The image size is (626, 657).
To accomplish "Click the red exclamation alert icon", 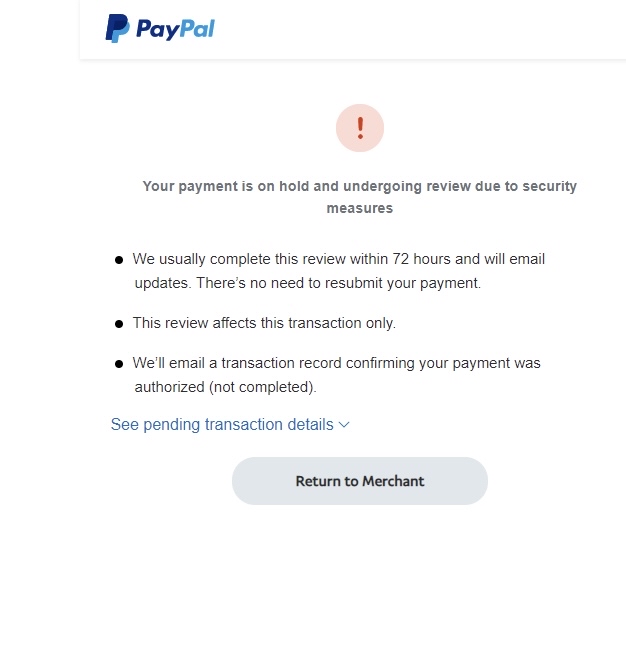I will pyautogui.click(x=360, y=128).
